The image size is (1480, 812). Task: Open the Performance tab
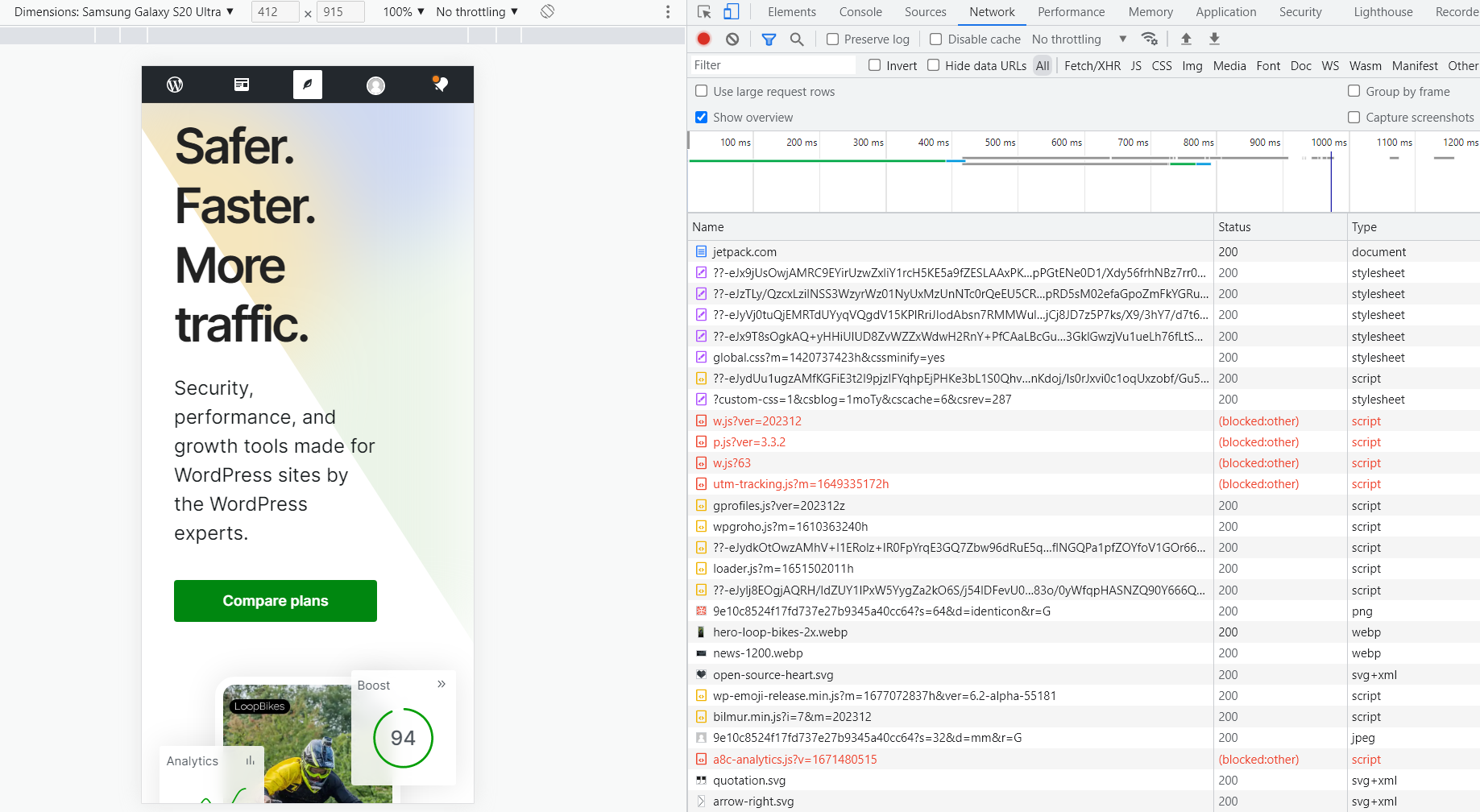pos(1071,11)
